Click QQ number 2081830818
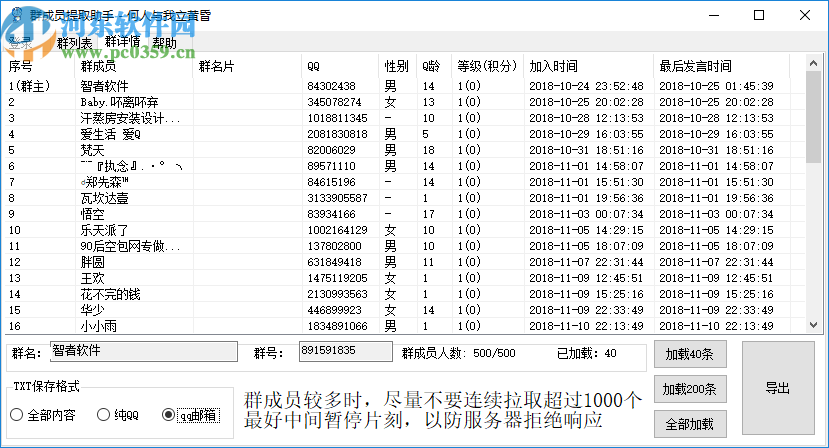 [337, 134]
